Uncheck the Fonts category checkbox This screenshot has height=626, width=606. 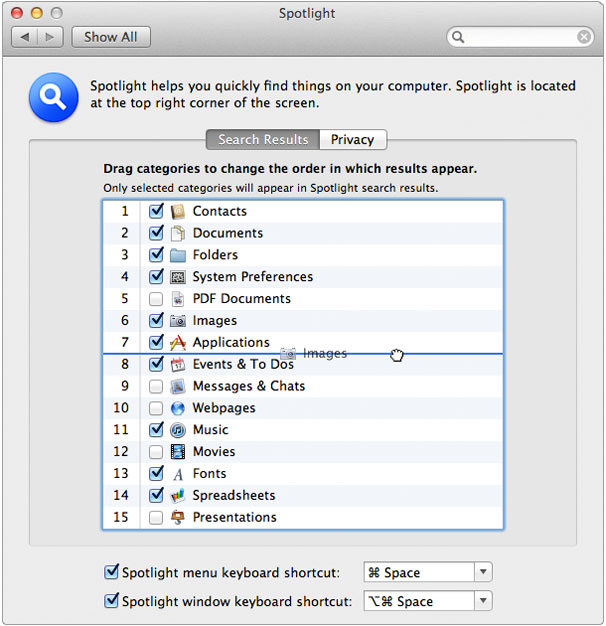[x=156, y=473]
